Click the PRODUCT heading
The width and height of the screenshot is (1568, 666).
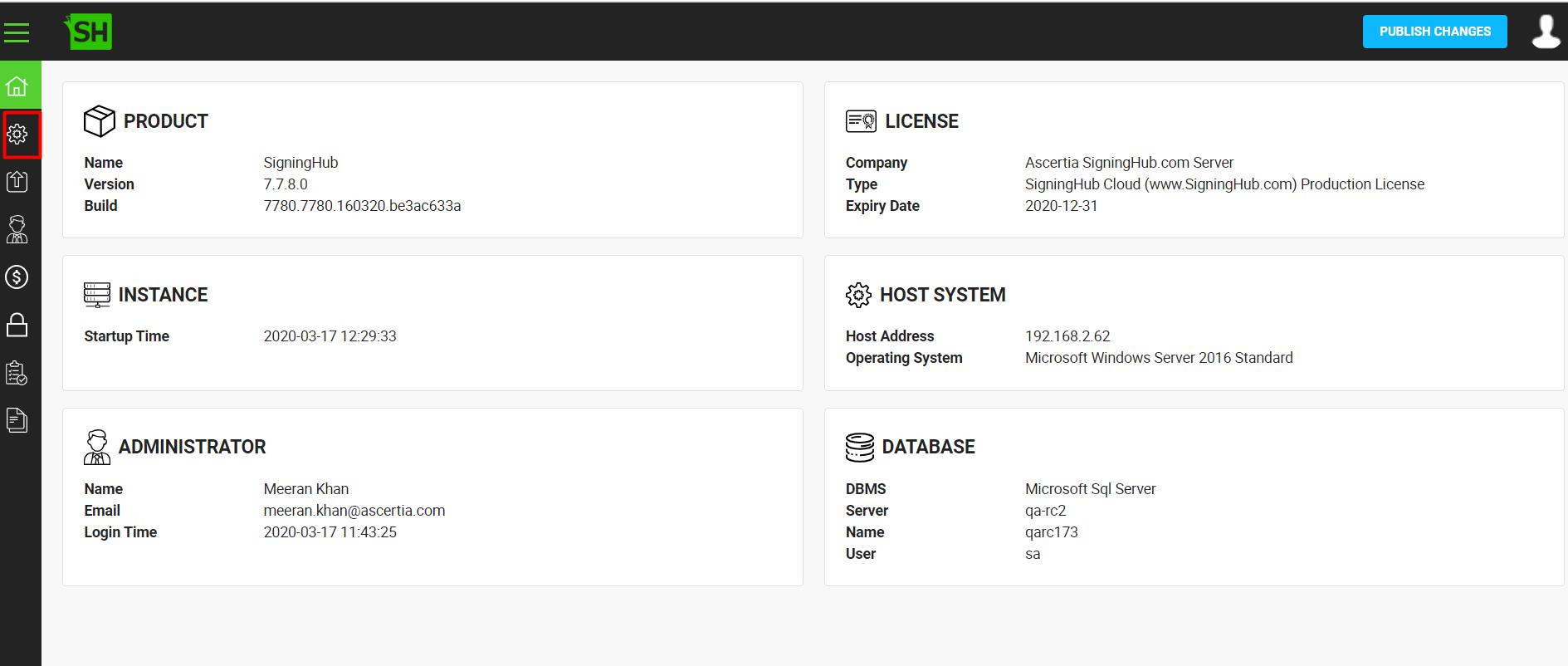[166, 121]
